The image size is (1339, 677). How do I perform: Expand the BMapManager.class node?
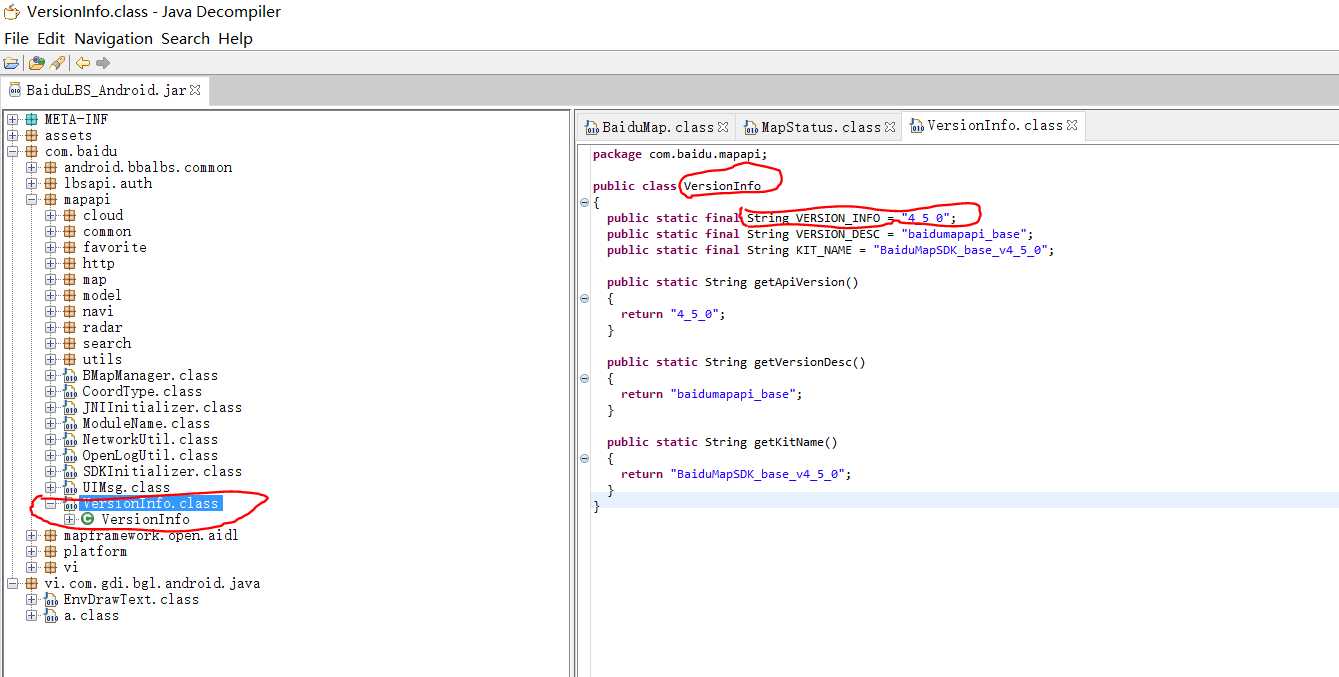point(50,375)
